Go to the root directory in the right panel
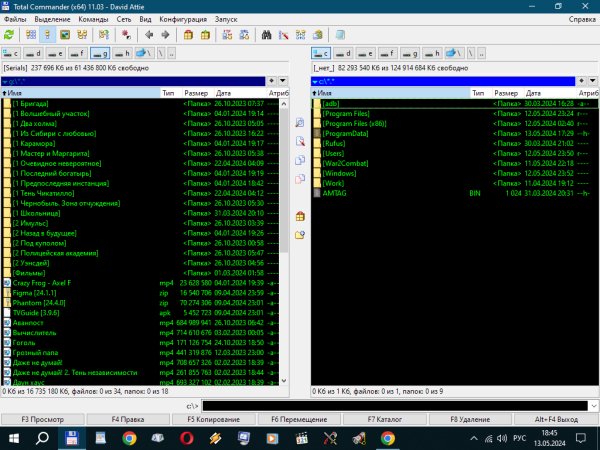 tap(471, 54)
